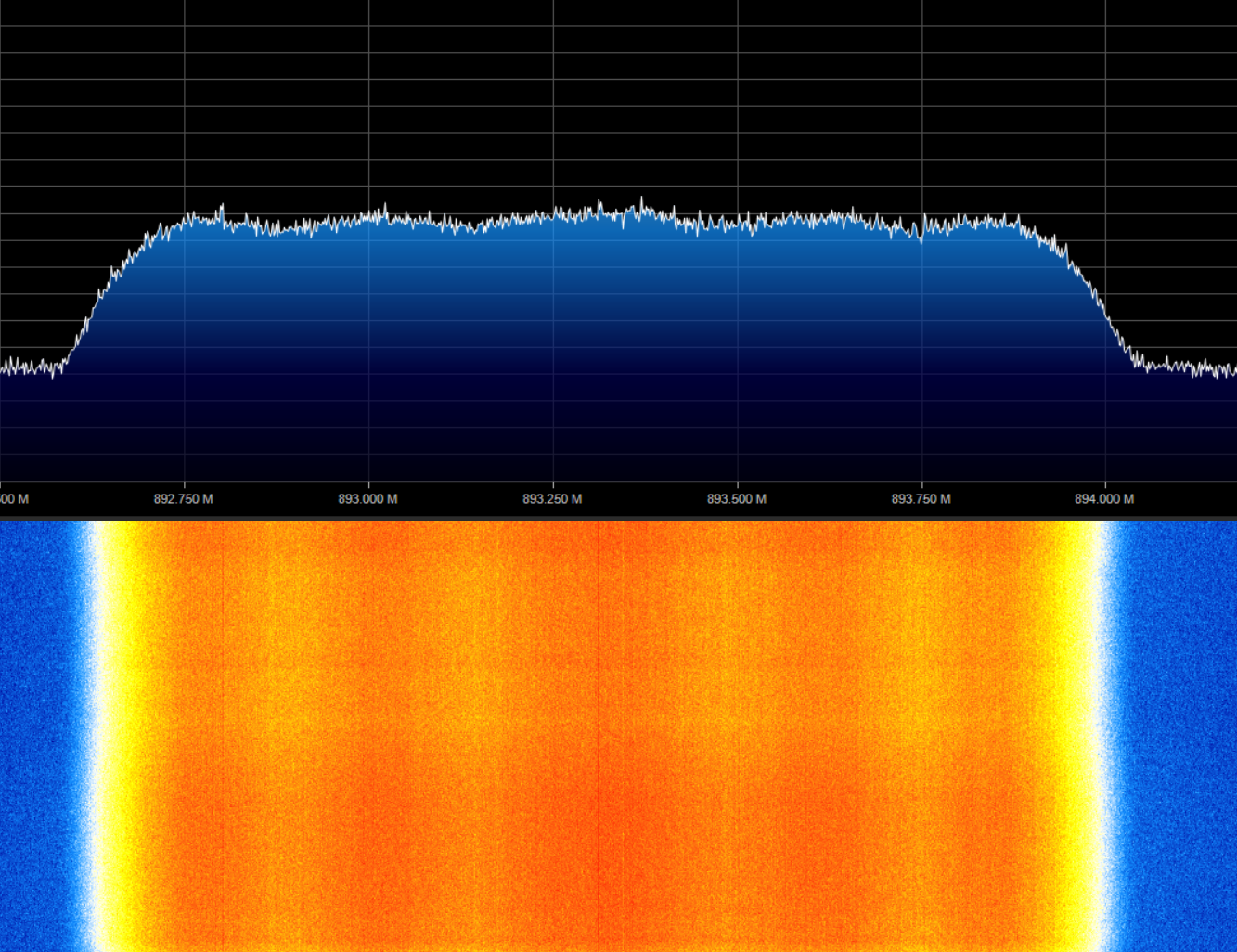The image size is (1237, 952).
Task: Click the noise floor trace right of the signal
Action: (1188, 367)
